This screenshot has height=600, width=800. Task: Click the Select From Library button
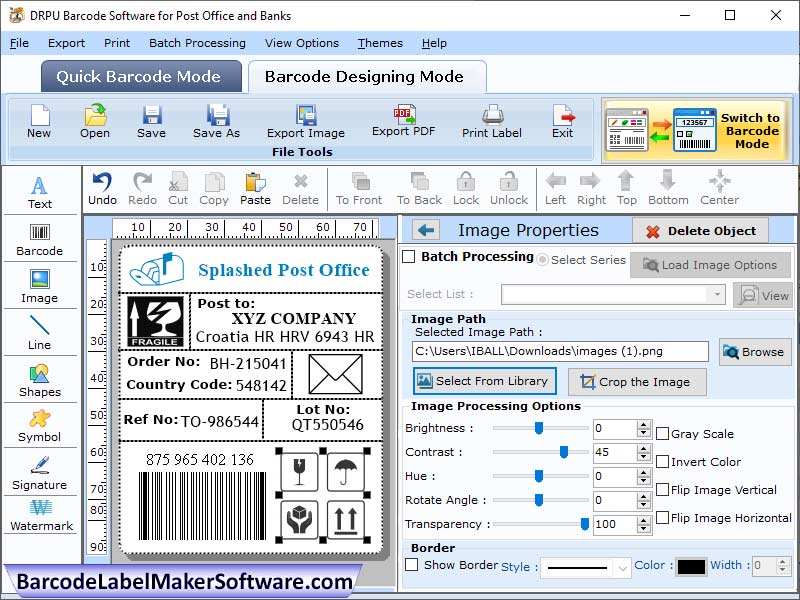[484, 381]
